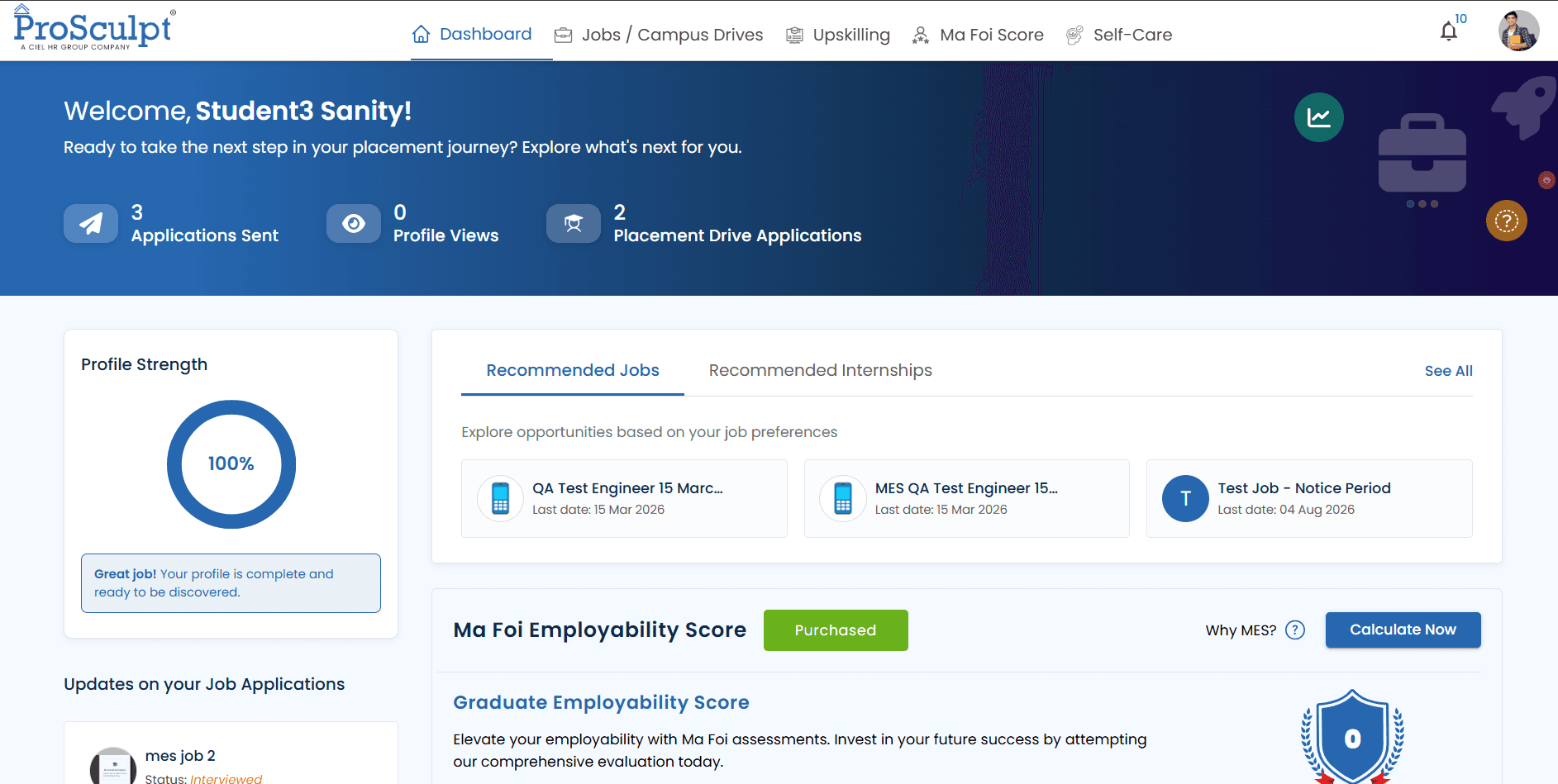Viewport: 1558px width, 784px height.
Task: Click the profile avatar picture
Action: [1518, 30]
